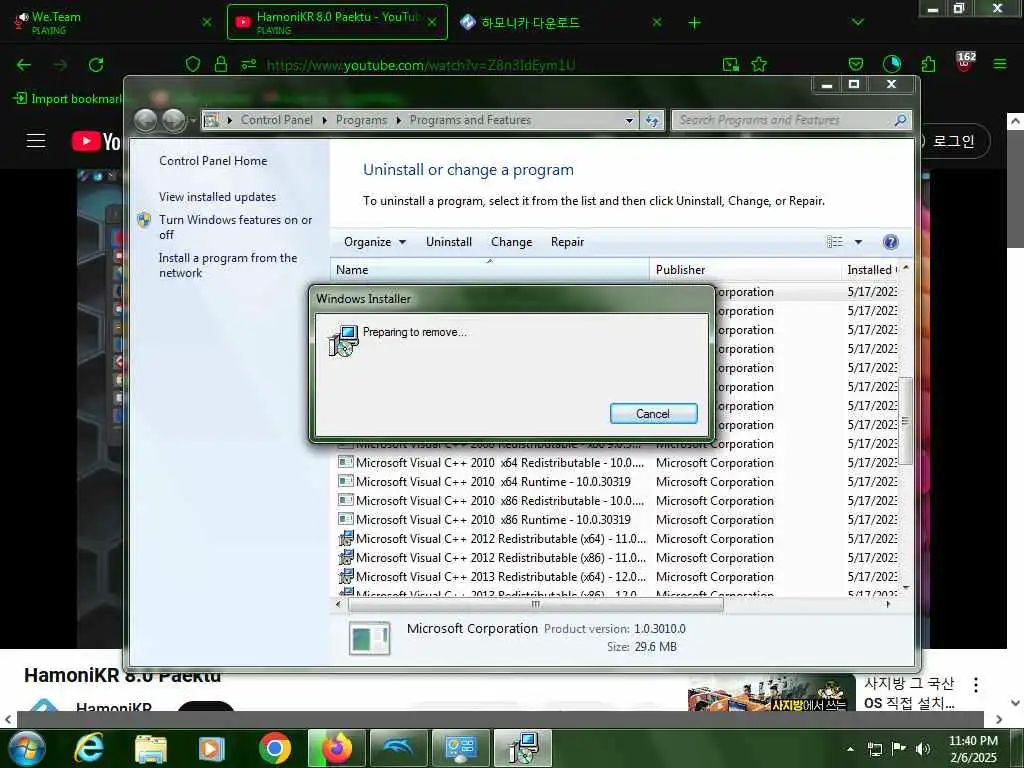The width and height of the screenshot is (1024, 768).
Task: Open Chrome from the taskbar
Action: (275, 748)
